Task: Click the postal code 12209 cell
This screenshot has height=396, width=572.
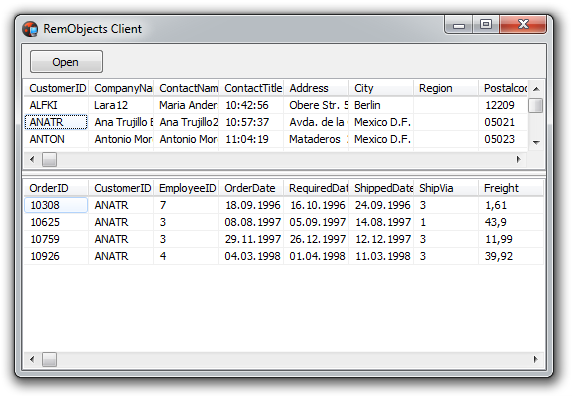Action: click(503, 105)
